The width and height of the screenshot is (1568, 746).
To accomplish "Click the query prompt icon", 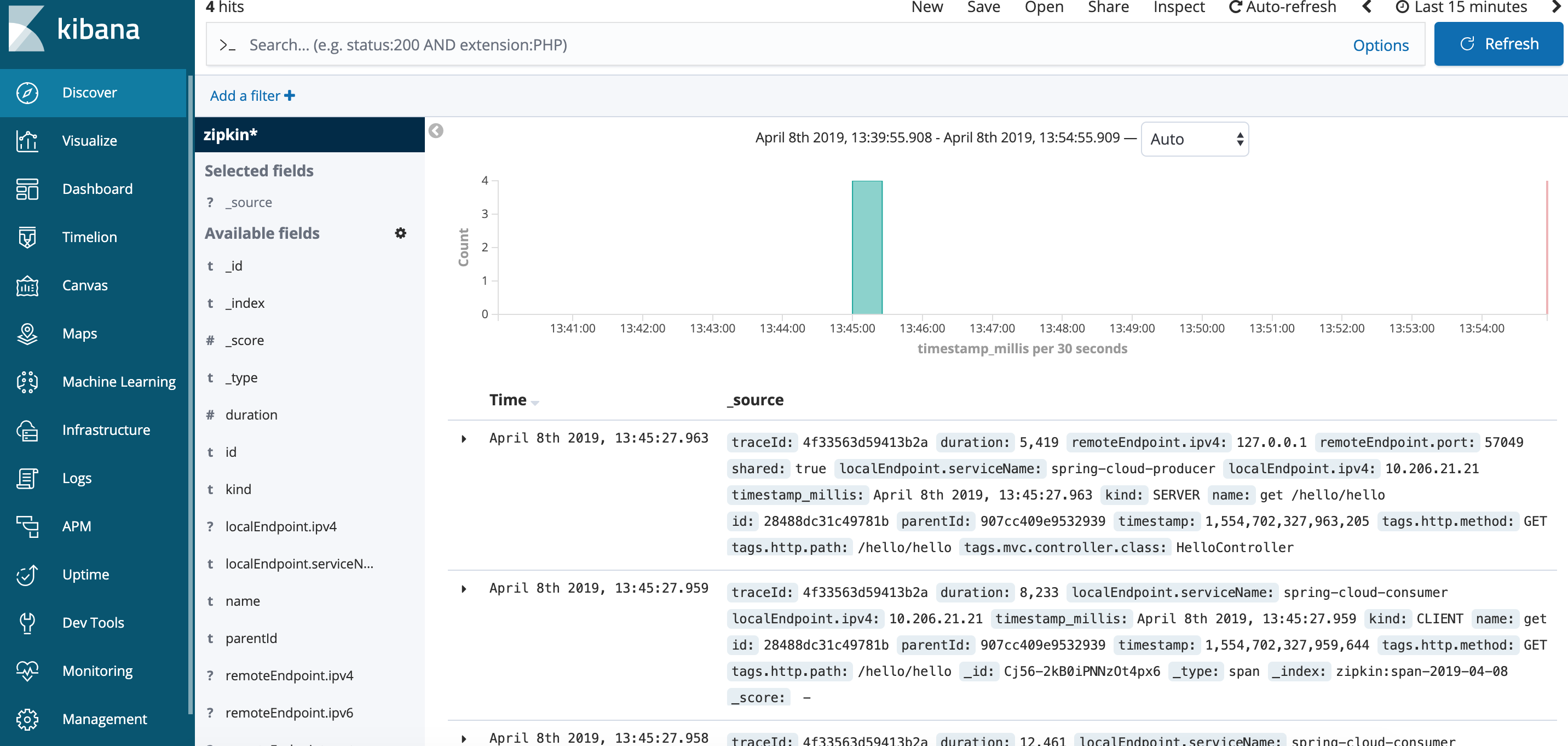I will pyautogui.click(x=228, y=45).
